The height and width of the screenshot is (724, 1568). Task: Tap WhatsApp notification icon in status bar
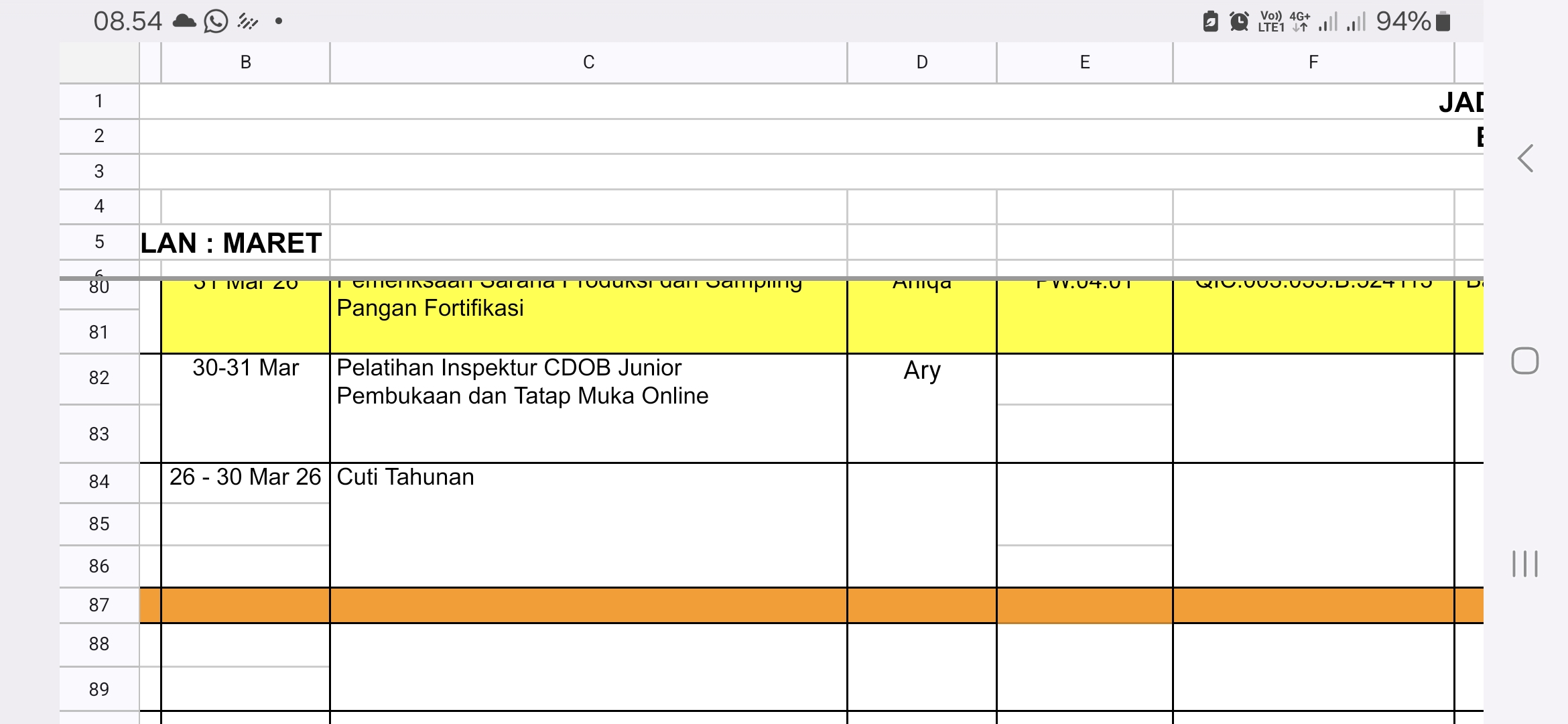(x=216, y=22)
